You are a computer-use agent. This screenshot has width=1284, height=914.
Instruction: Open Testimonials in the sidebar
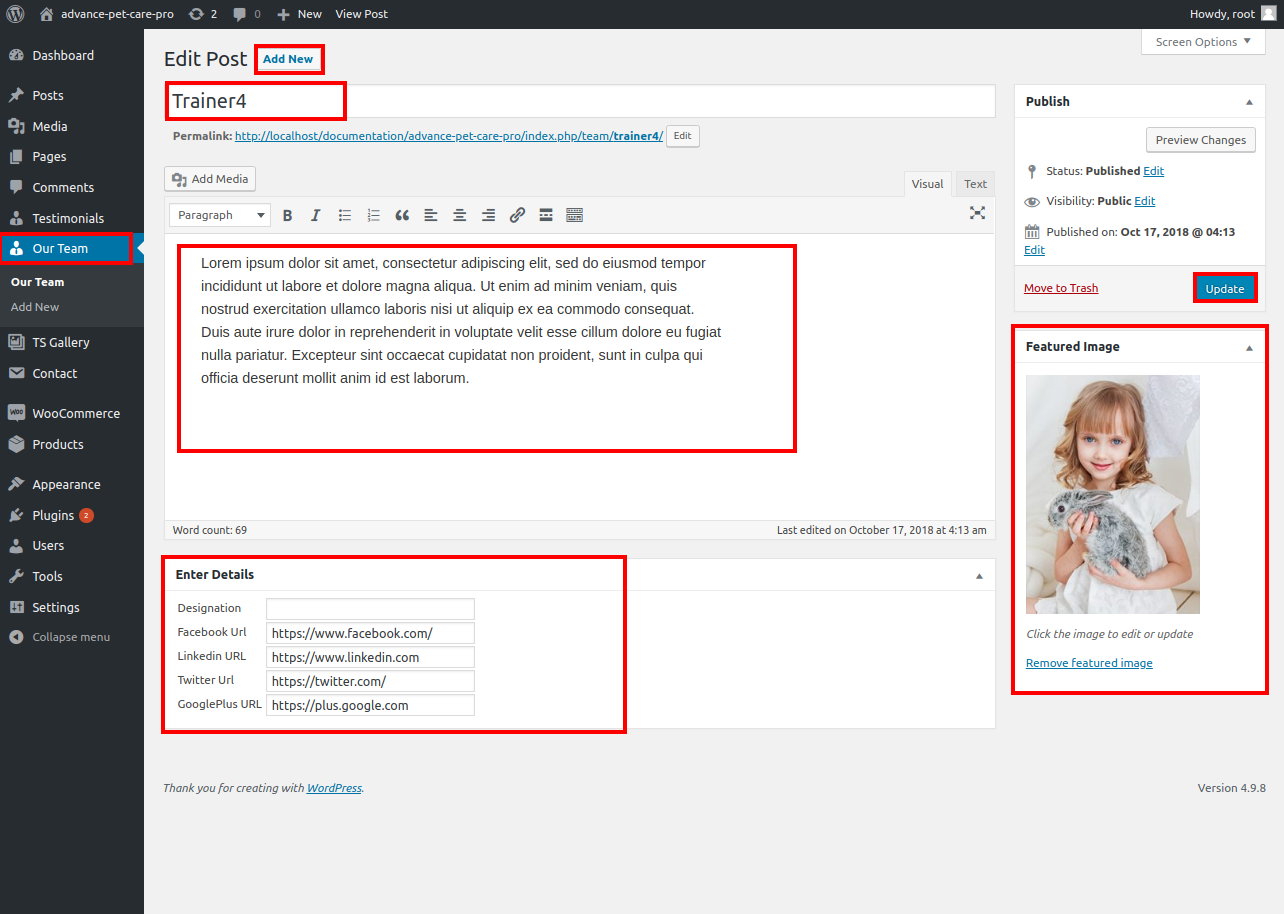(x=72, y=218)
